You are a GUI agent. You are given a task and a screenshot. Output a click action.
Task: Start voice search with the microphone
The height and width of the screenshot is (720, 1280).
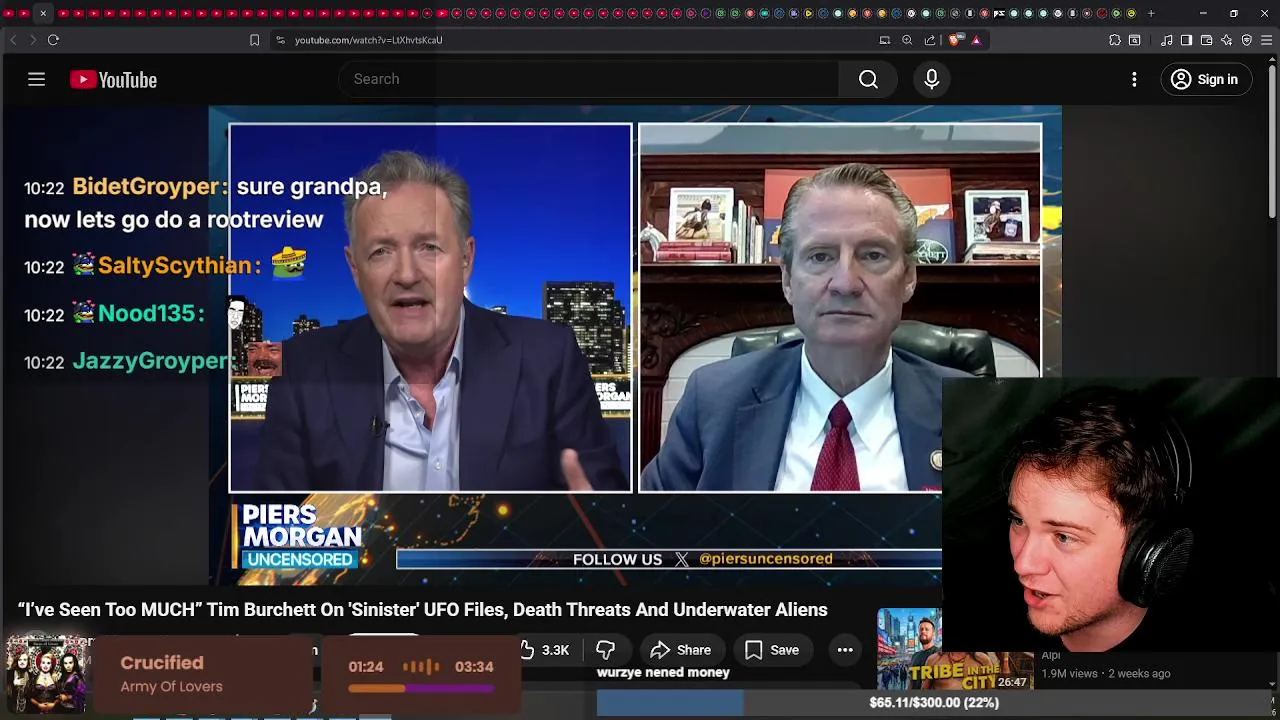coord(931,79)
